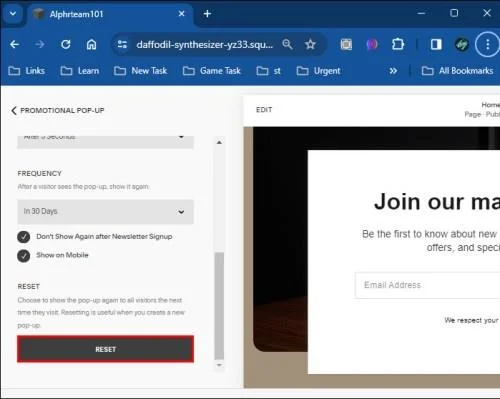This screenshot has height=399, width=500.
Task: Open the Learn bookmark folder
Action: click(80, 71)
